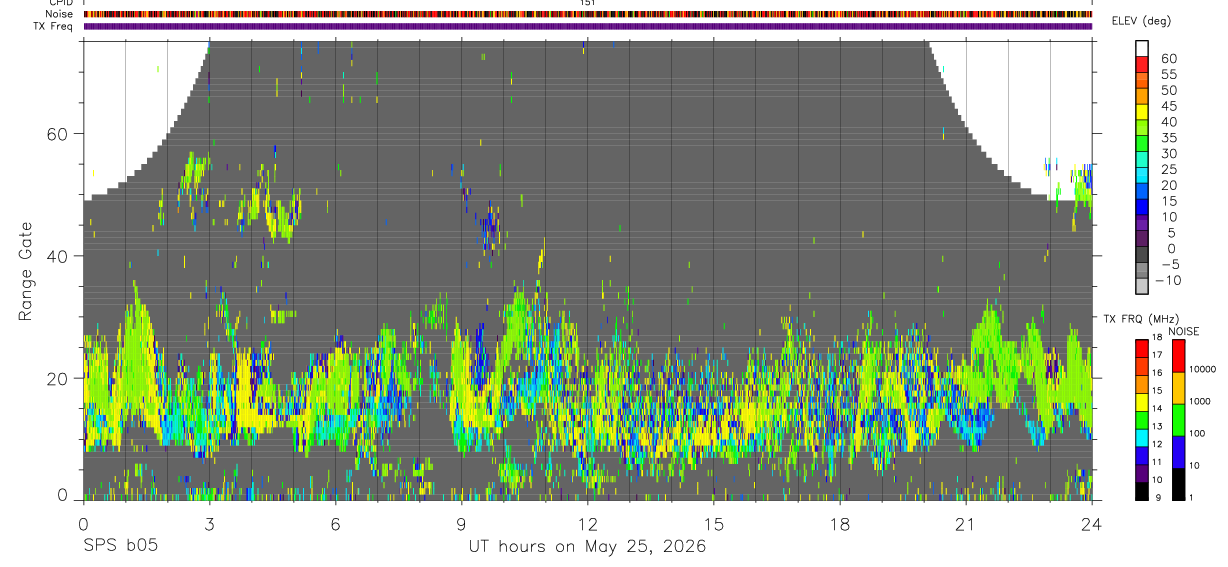The height and width of the screenshot is (567, 1228).
Task: Click the Noise strip at top of plot
Action: tap(588, 14)
